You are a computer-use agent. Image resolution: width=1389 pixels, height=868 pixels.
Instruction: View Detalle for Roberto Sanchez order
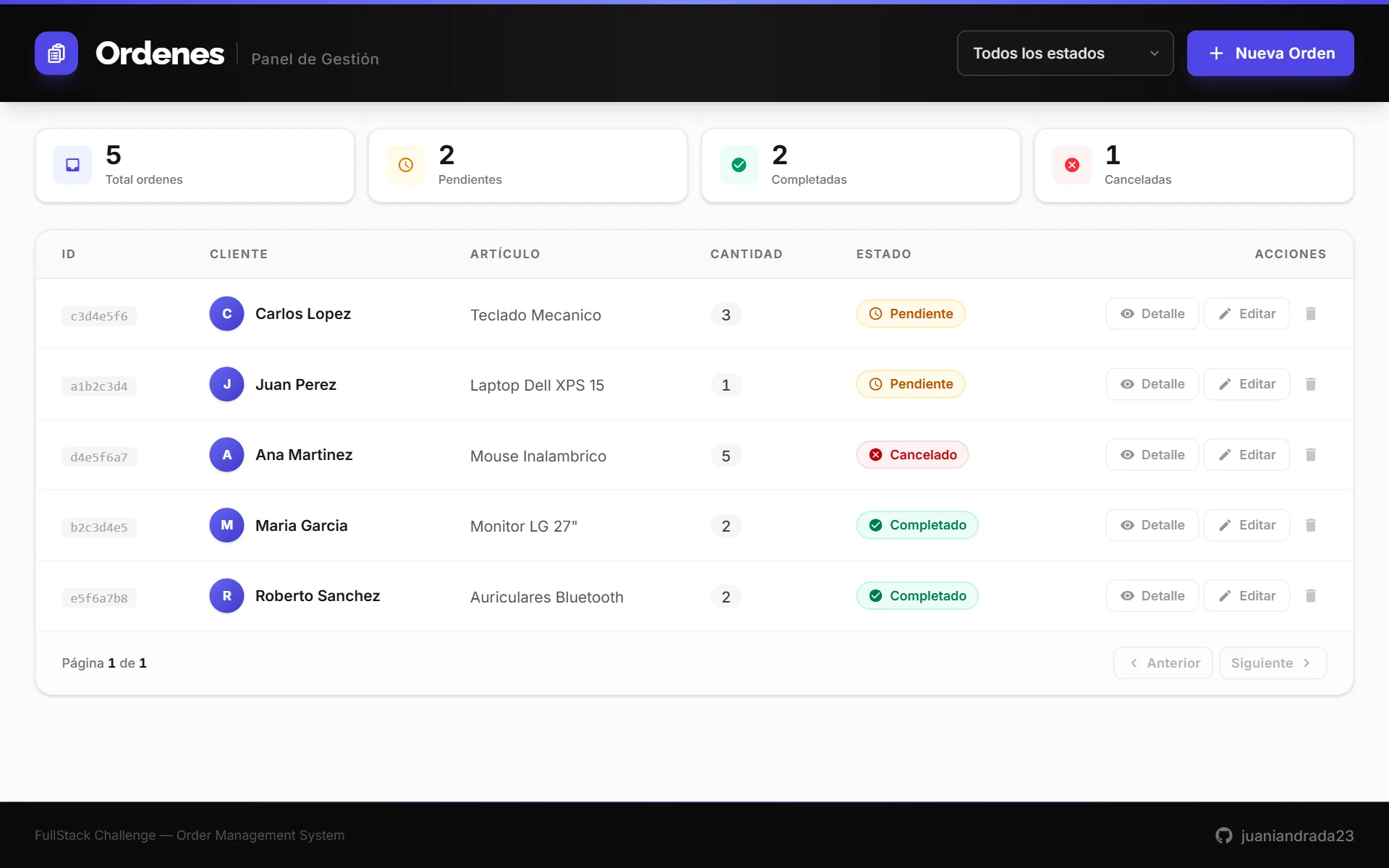click(1152, 595)
